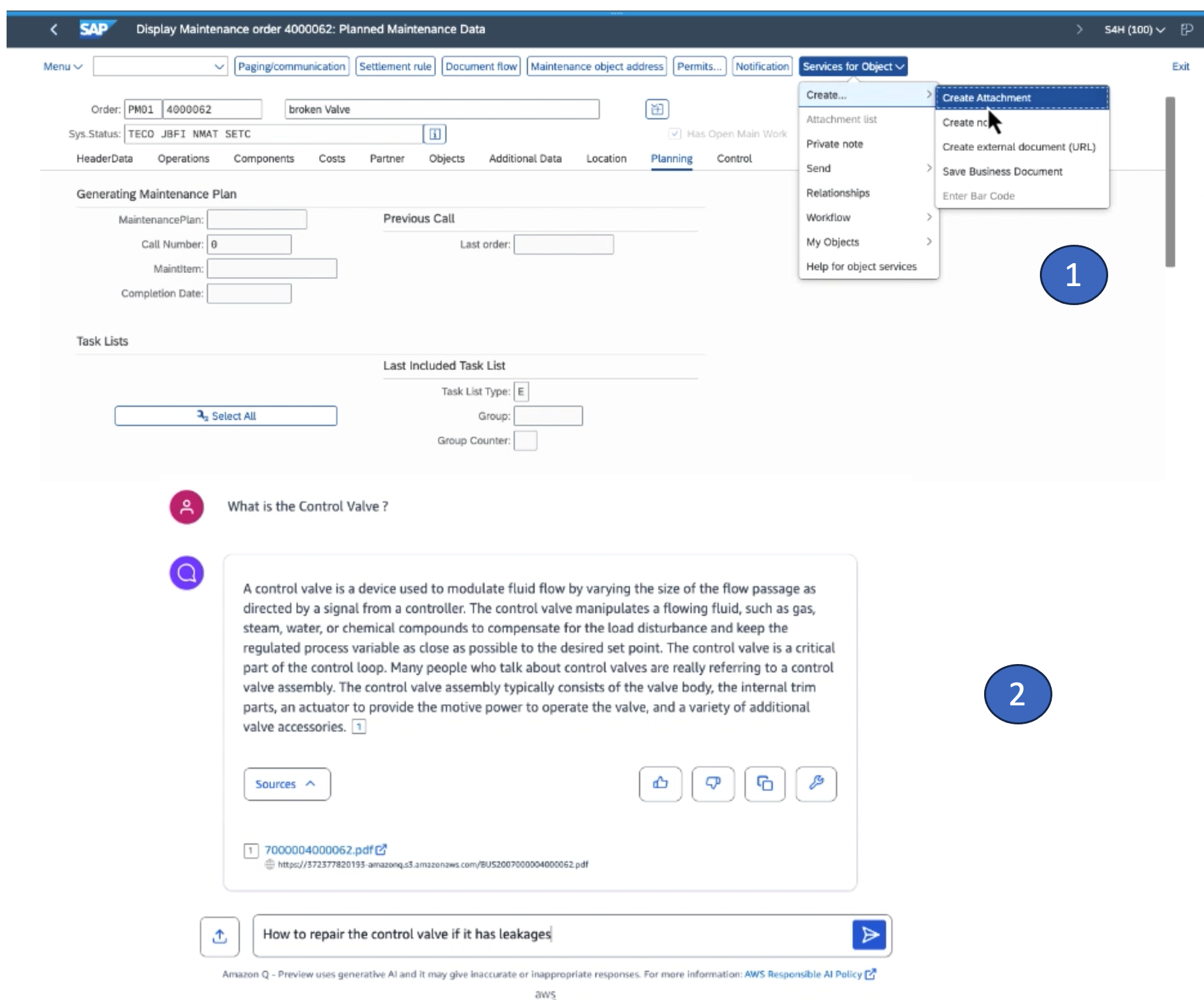Switch to the Control tab
This screenshot has width=1204, height=1000.
coord(734,159)
